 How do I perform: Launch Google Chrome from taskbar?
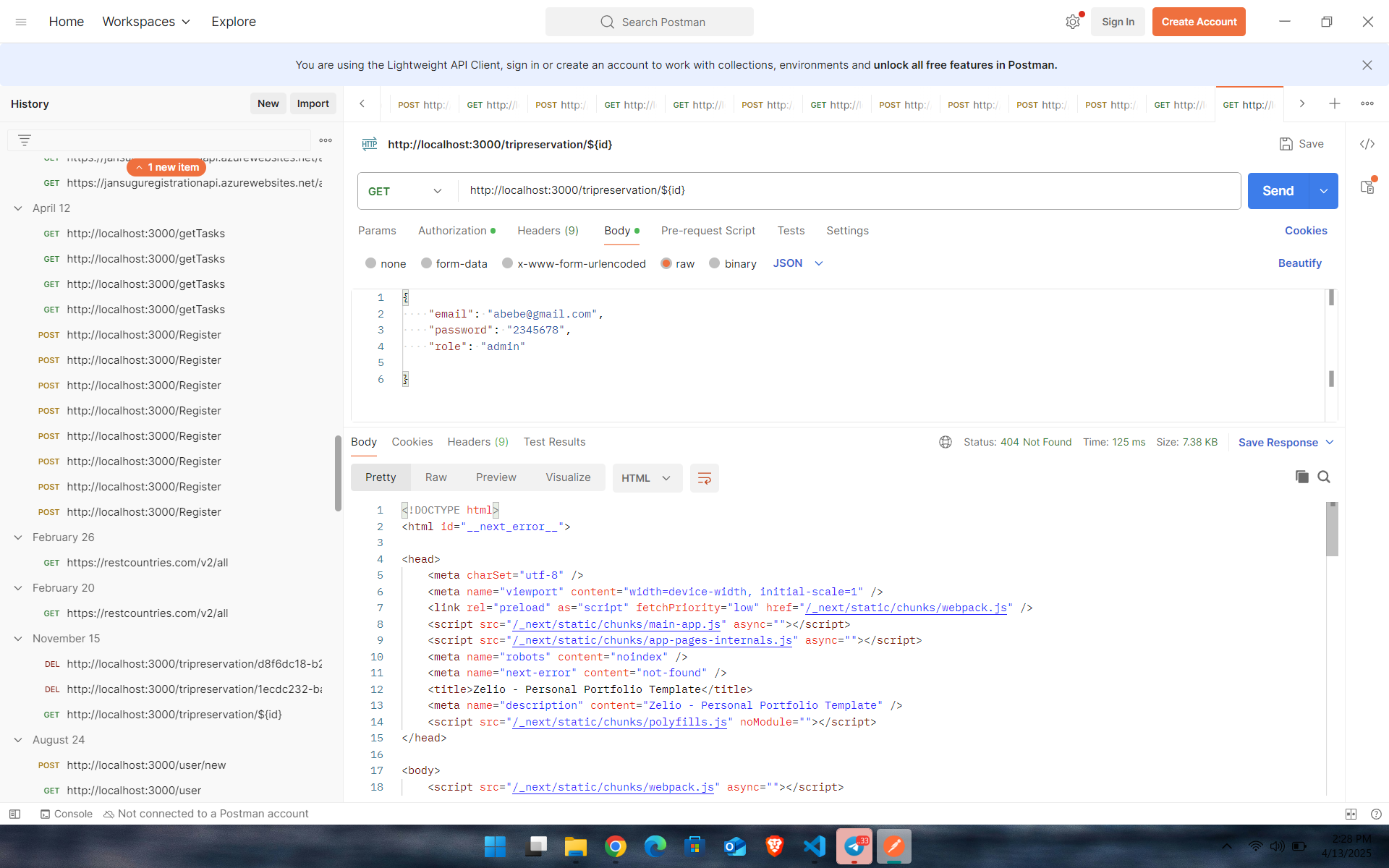click(616, 846)
